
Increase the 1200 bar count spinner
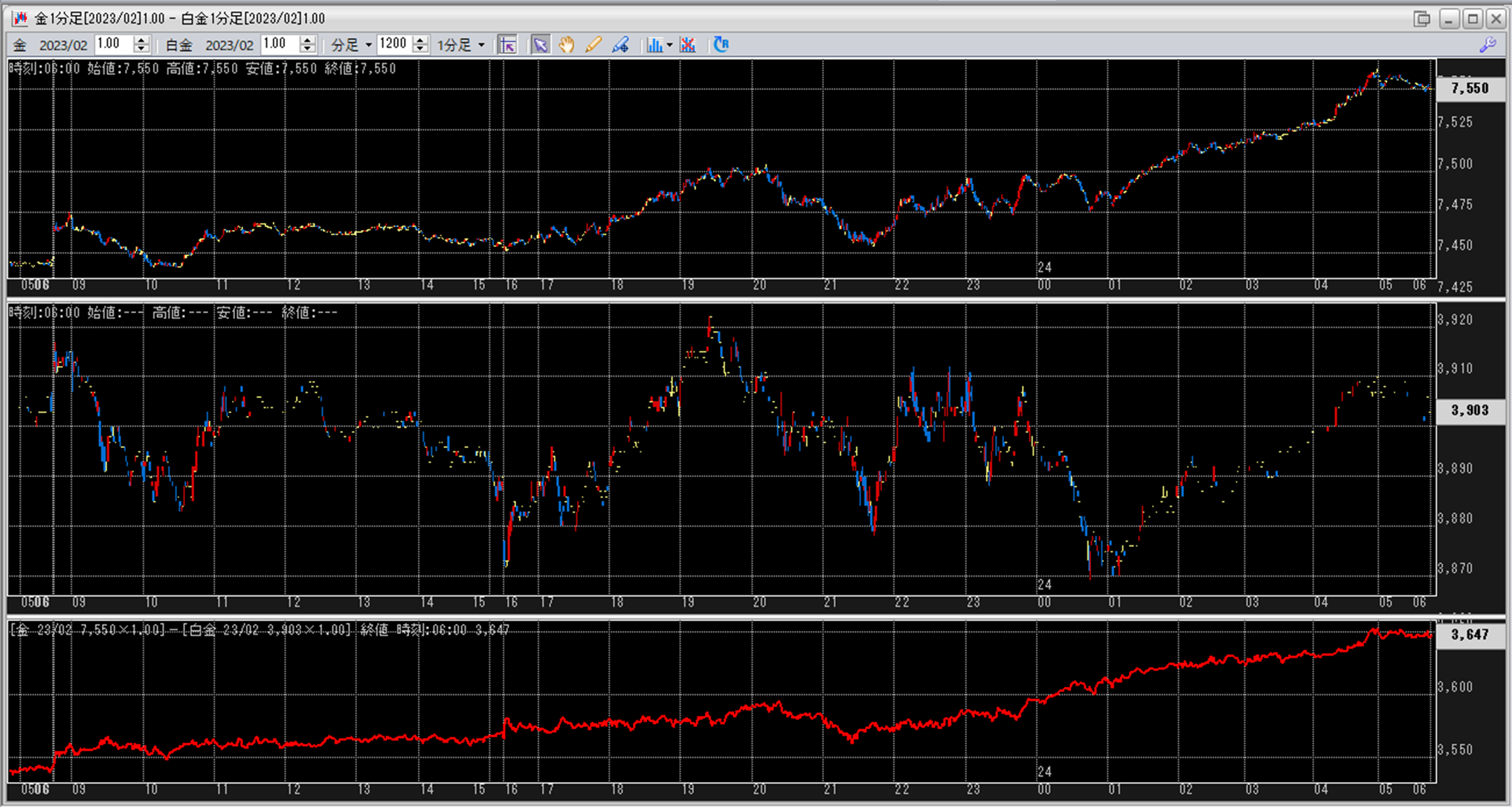tap(420, 40)
